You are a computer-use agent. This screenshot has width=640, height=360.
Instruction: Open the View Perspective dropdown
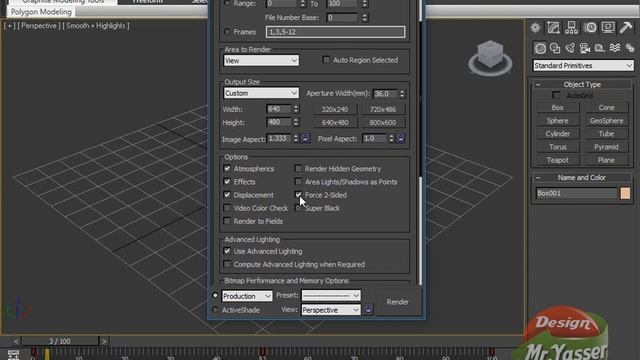click(x=331, y=310)
